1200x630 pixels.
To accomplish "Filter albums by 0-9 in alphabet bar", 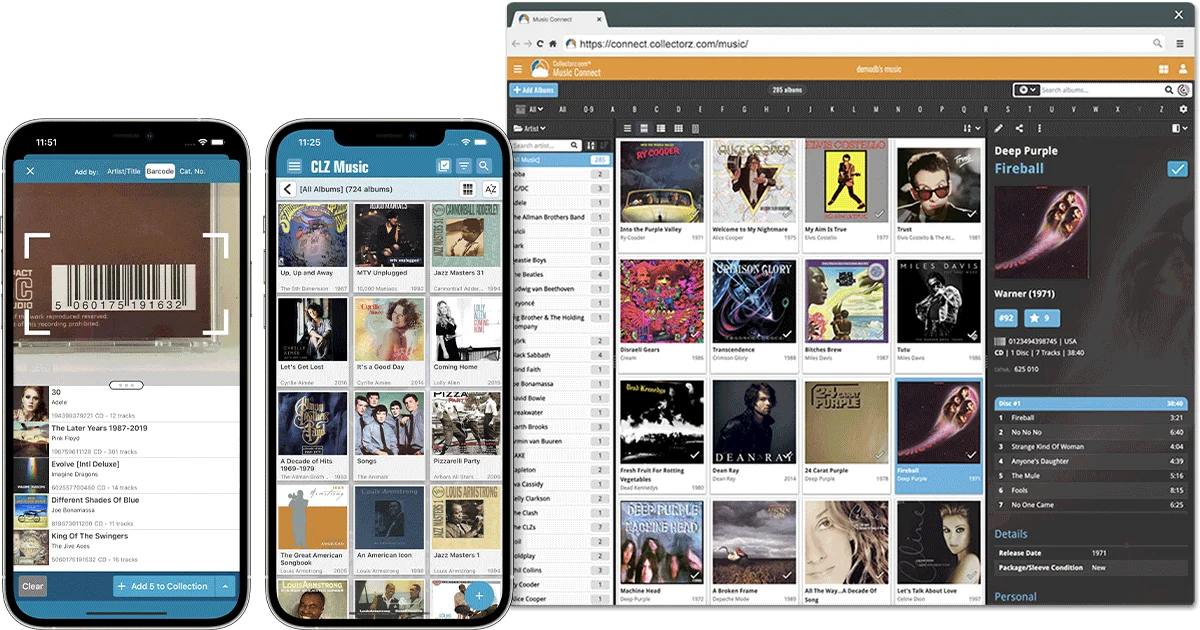I will tap(588, 109).
